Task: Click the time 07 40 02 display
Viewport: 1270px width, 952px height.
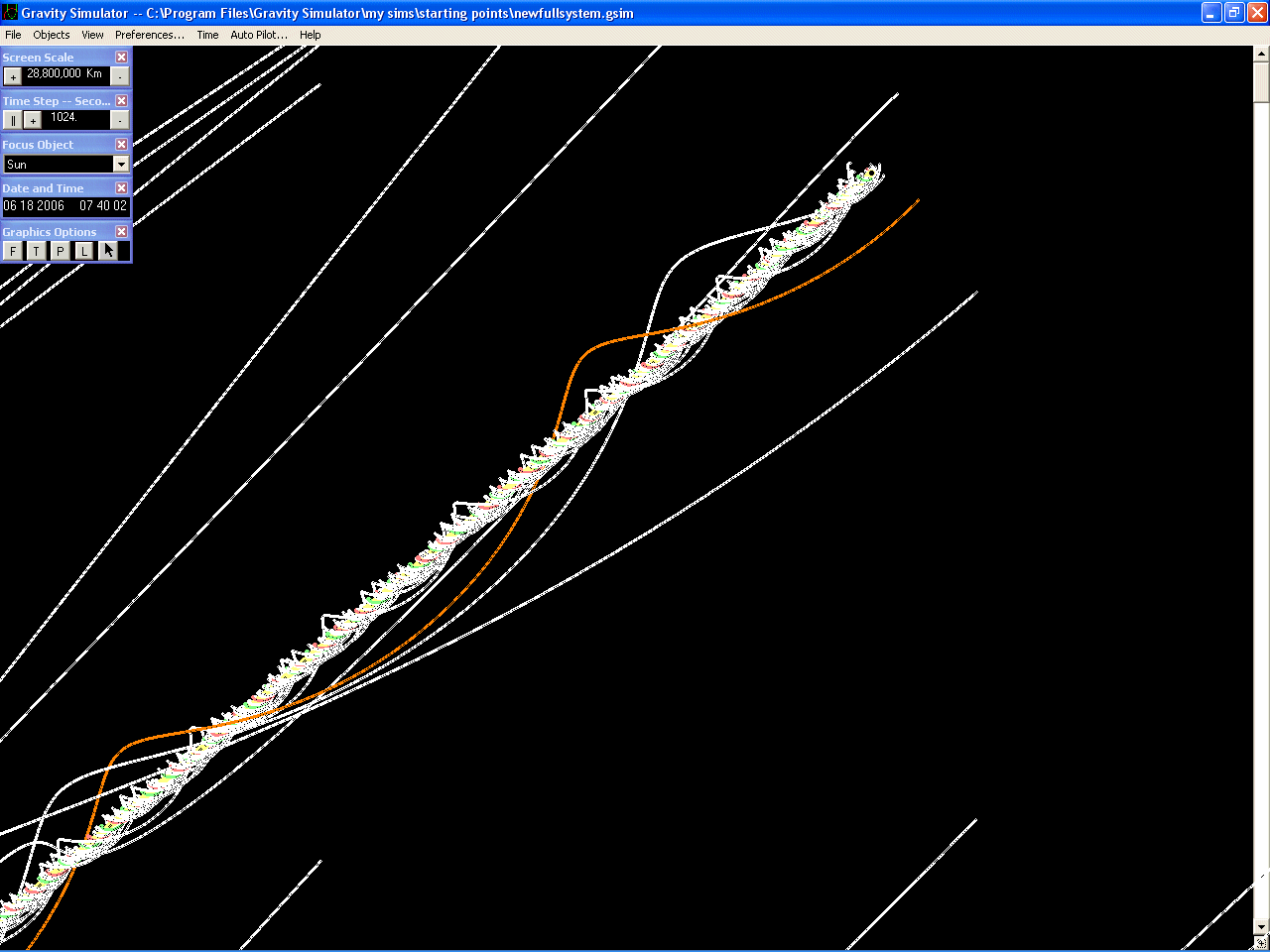Action: 103,206
